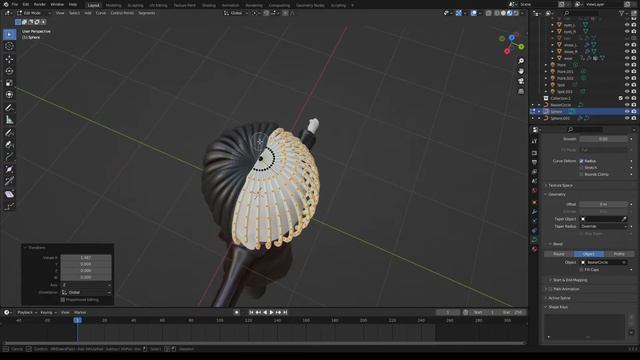The image size is (640, 360).
Task: Open the Control Points menu
Action: point(122,13)
